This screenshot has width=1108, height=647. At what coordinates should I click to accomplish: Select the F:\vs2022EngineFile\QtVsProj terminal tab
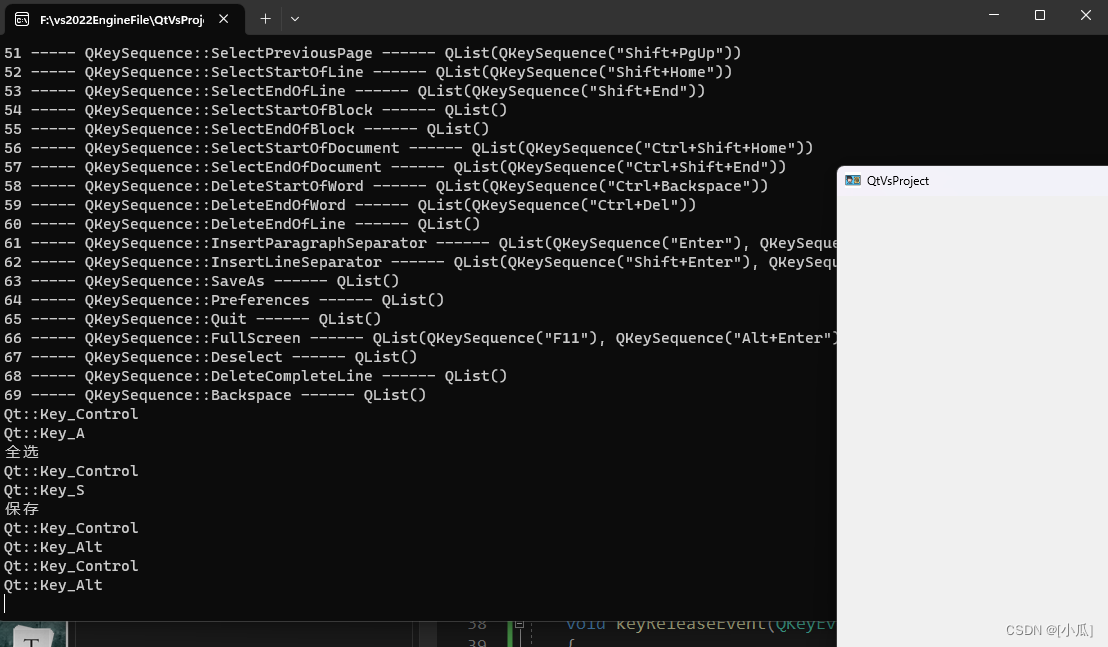[125, 19]
